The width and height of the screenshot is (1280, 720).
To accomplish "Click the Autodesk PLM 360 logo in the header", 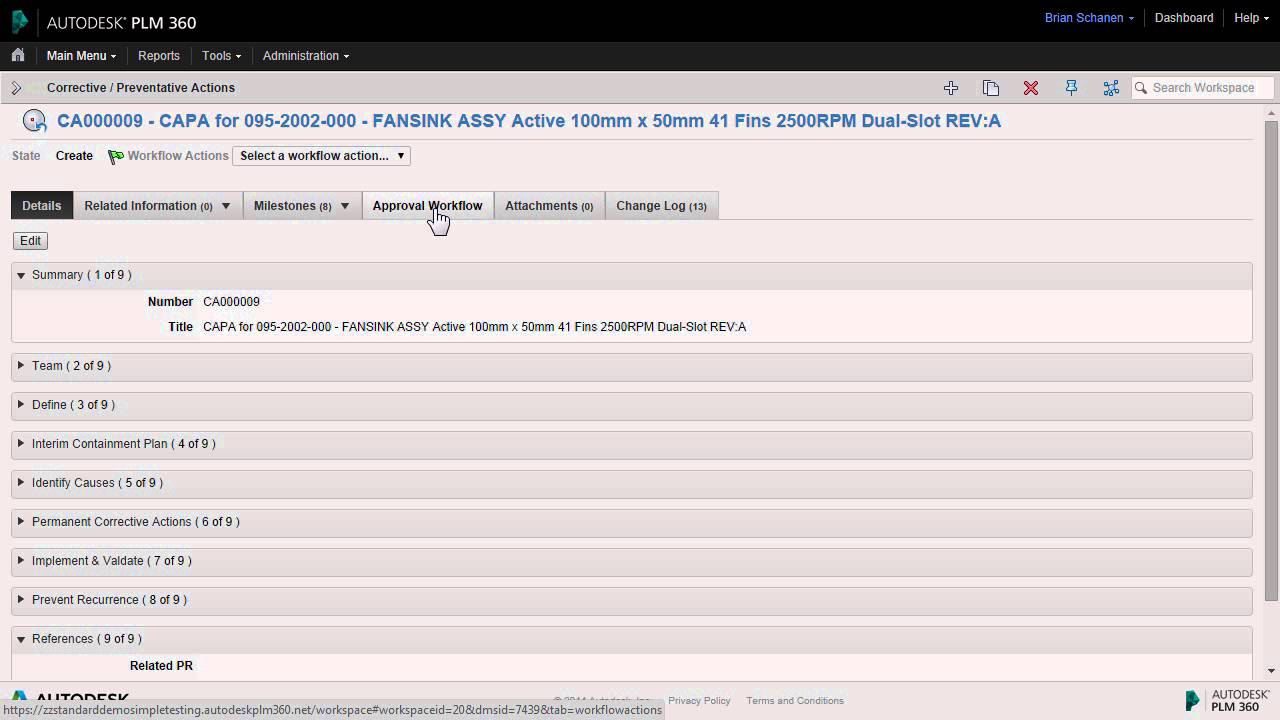I will tap(103, 22).
